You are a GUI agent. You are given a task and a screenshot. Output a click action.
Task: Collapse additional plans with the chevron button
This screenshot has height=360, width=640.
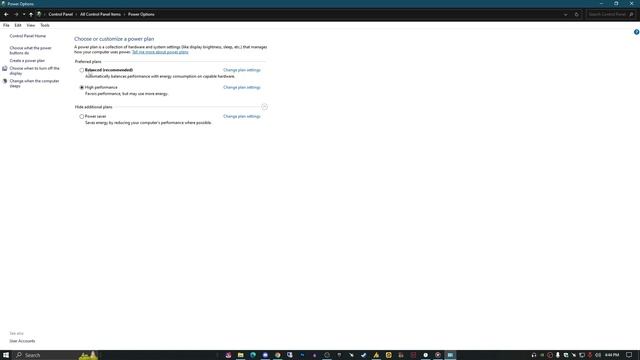click(x=264, y=107)
